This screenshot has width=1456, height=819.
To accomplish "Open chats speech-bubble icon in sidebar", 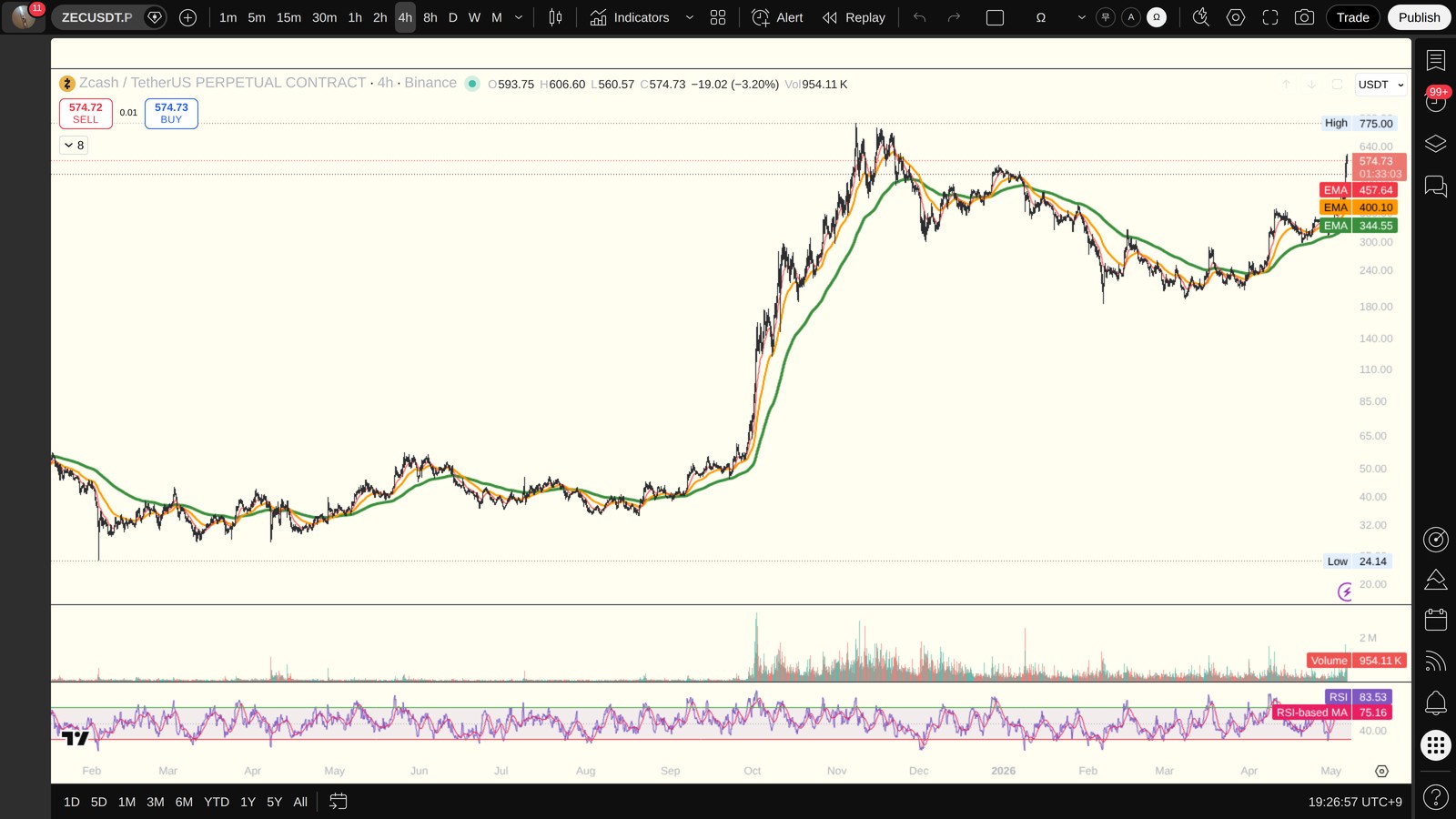I will coord(1436,187).
